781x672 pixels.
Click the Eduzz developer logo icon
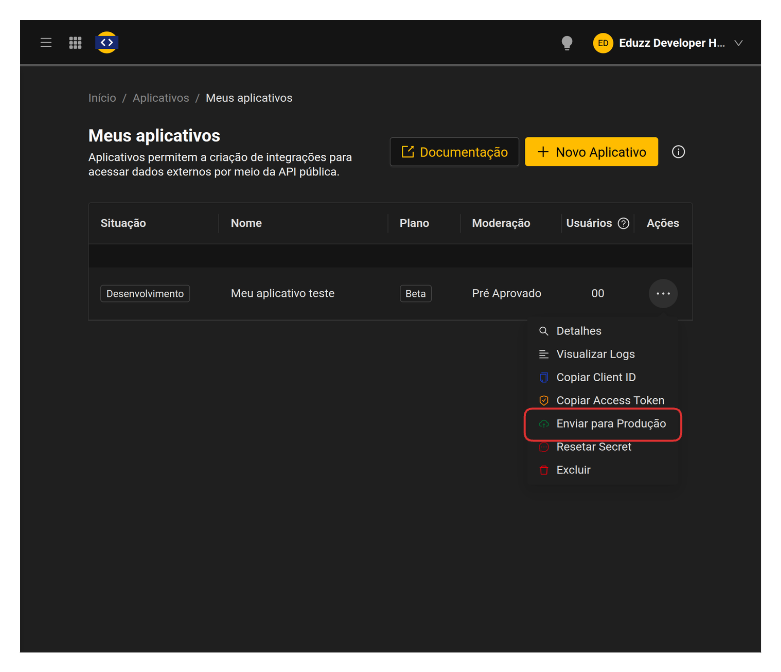point(107,43)
